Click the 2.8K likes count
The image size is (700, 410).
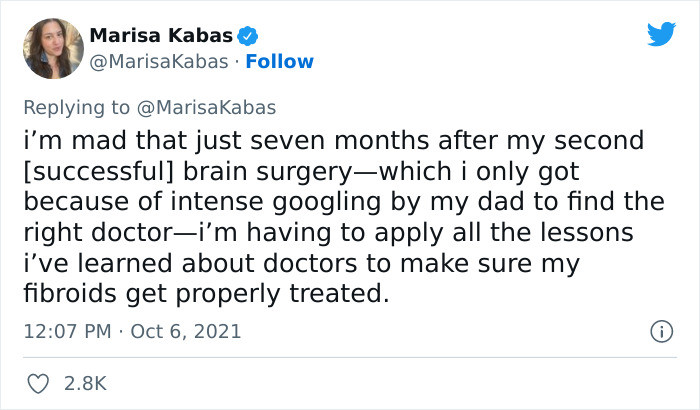[x=86, y=382]
